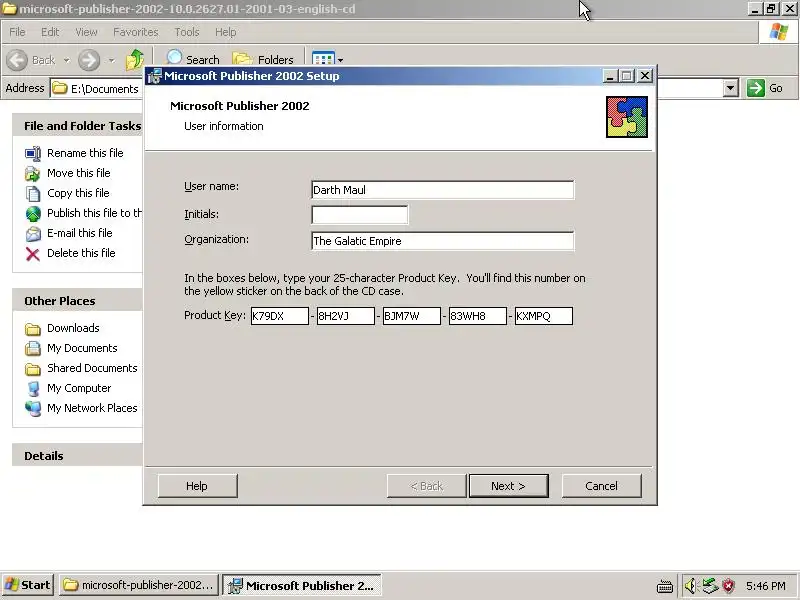Click the red security shield tray icon
800x600 pixels.
[x=729, y=586]
